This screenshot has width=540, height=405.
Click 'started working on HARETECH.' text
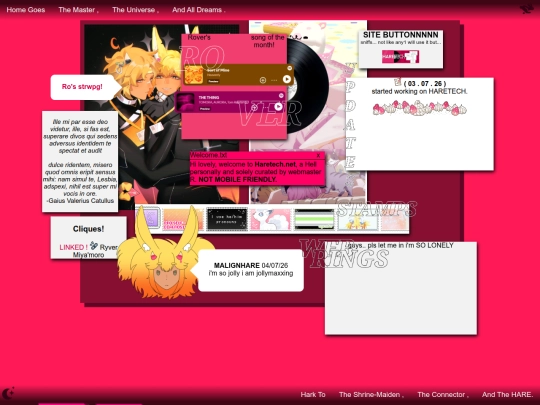(419, 92)
